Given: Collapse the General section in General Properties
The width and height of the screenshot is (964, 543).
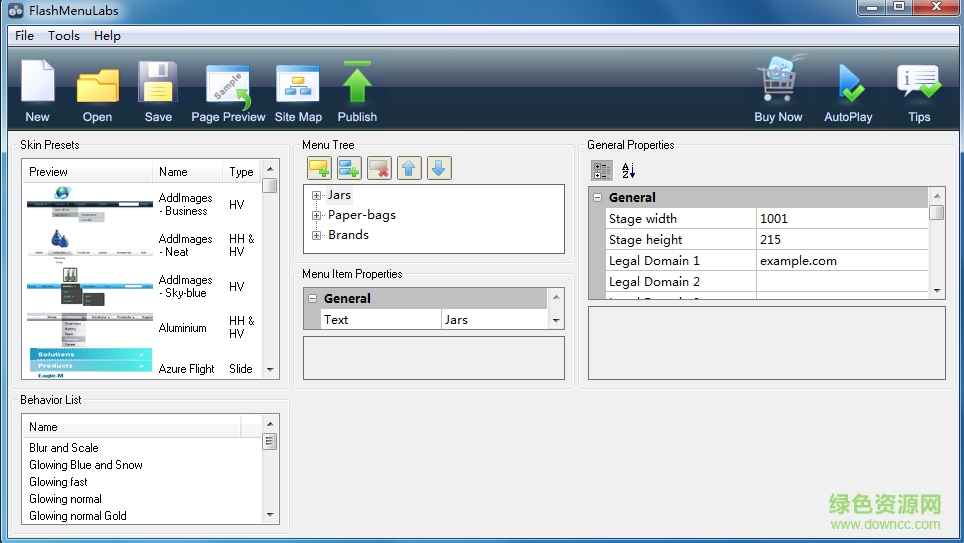Looking at the screenshot, I should 598,198.
